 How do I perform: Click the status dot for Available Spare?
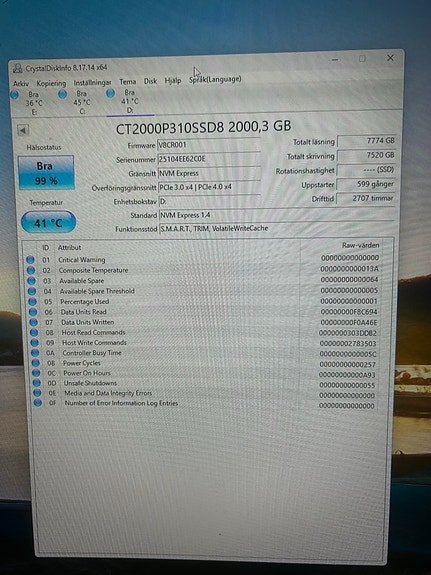[32, 281]
